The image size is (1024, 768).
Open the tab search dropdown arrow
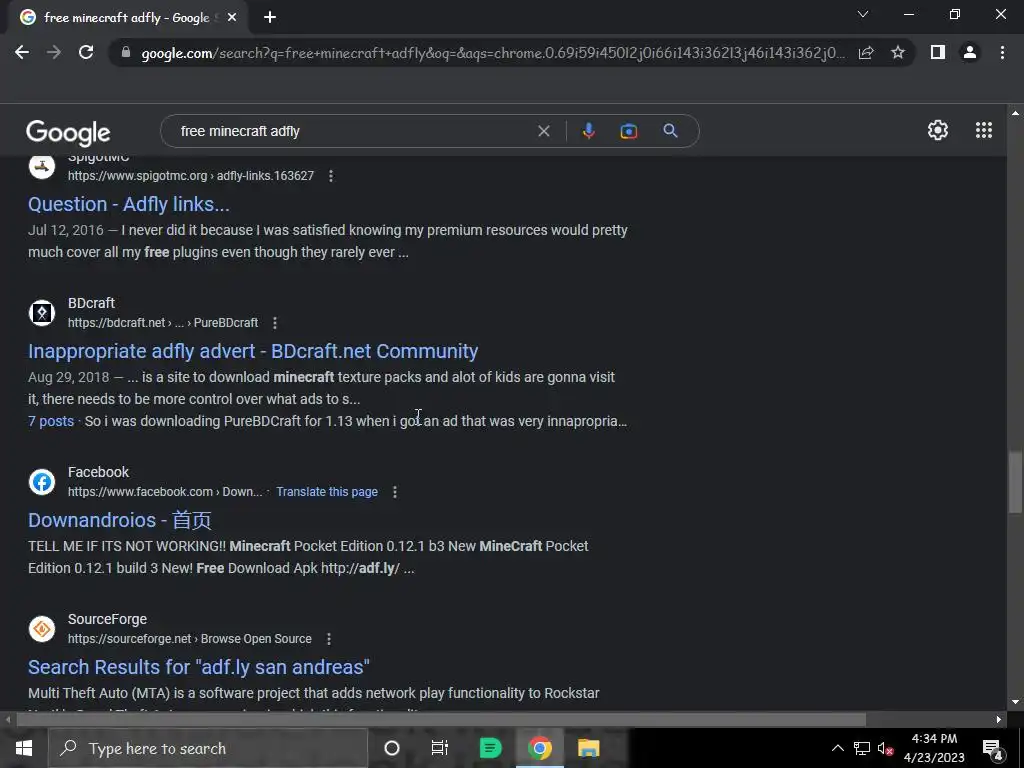tap(863, 14)
